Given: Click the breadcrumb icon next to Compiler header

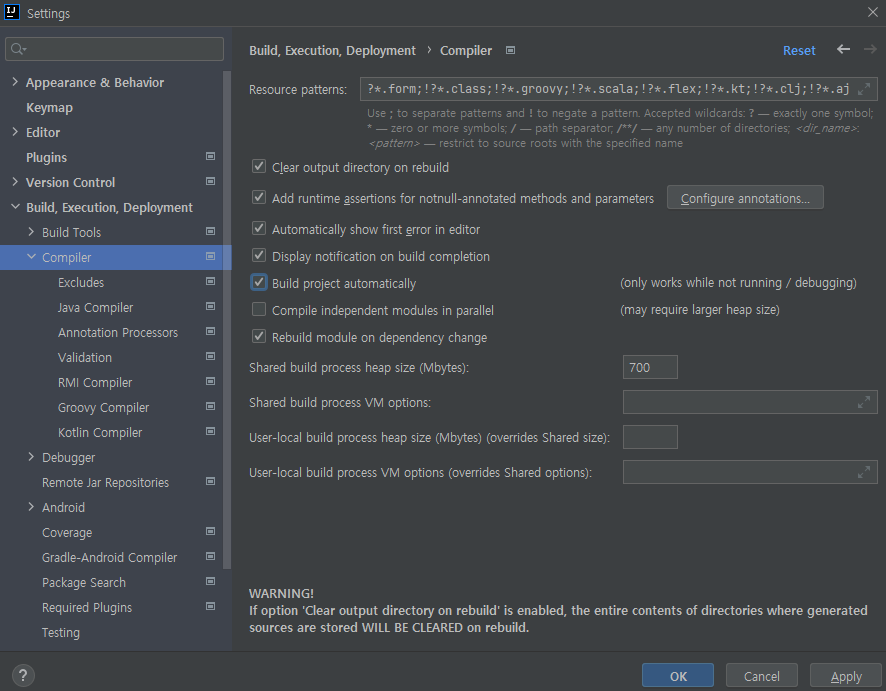Looking at the screenshot, I should pyautogui.click(x=510, y=49).
